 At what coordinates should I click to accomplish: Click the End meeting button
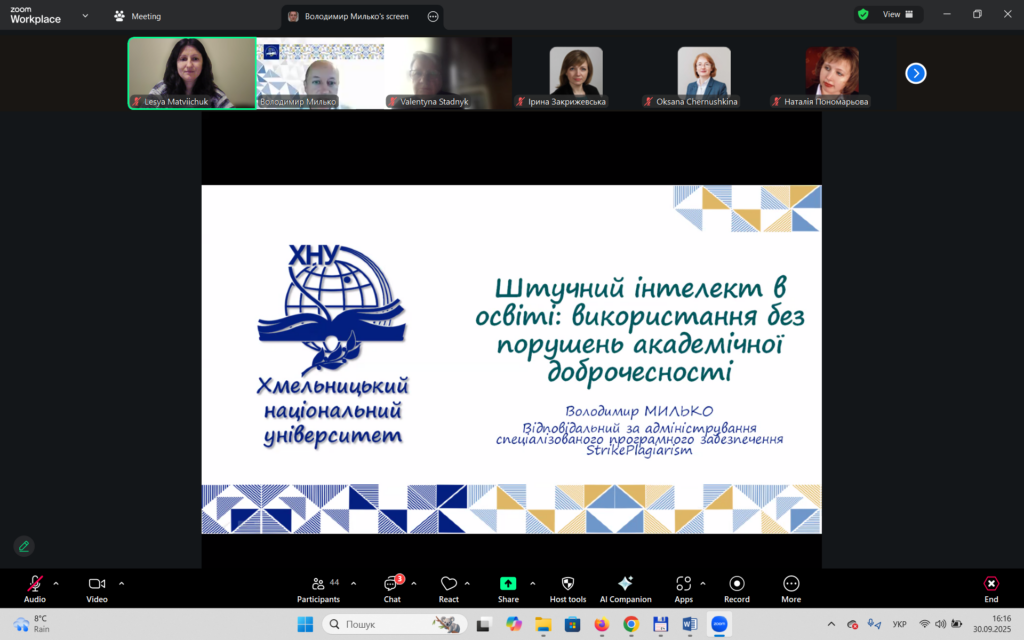tap(991, 588)
